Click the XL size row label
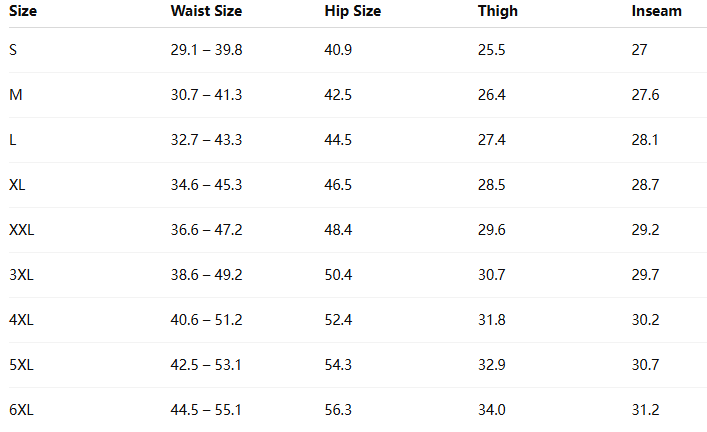Viewport: 707px width, 432px height. 17,185
